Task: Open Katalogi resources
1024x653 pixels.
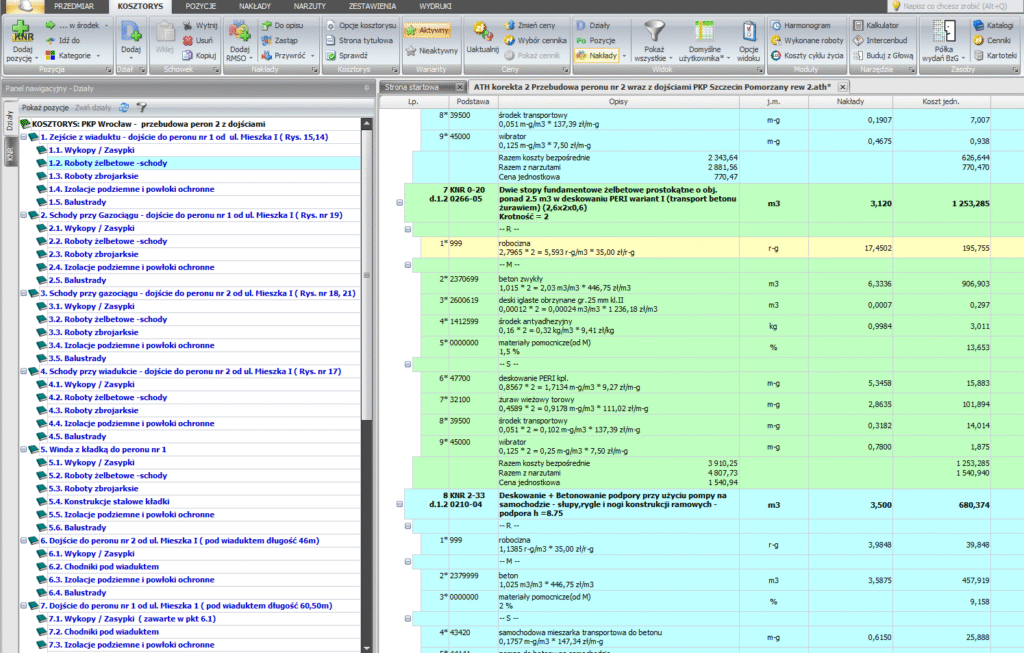Action: point(991,23)
